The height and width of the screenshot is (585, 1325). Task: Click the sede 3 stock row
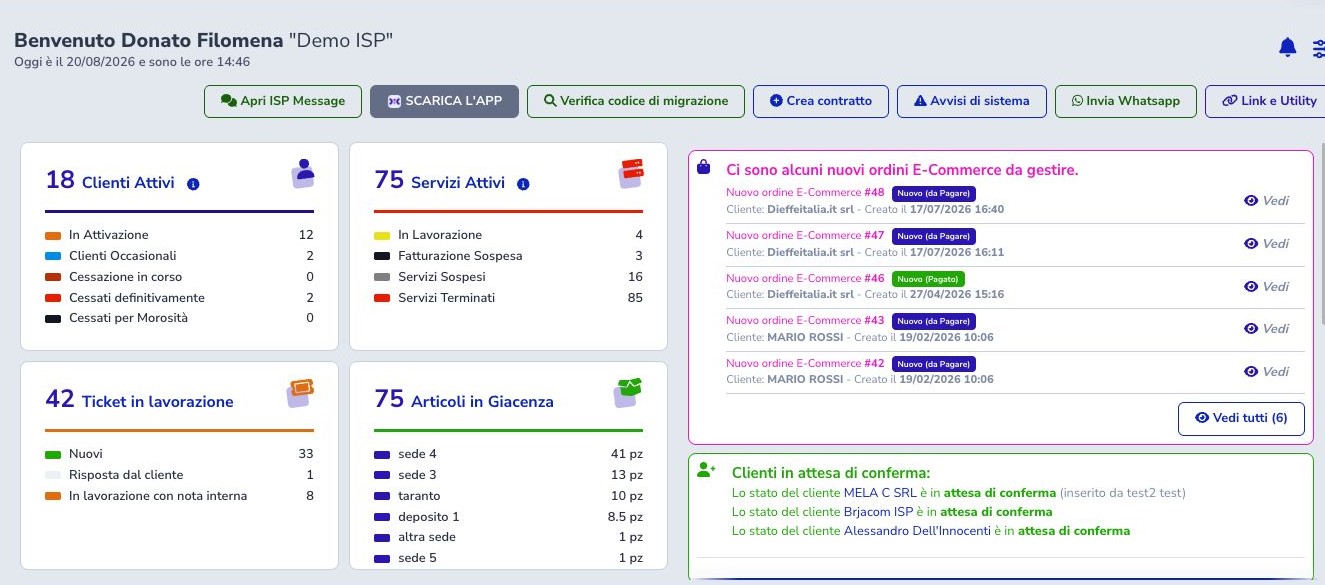coord(508,475)
